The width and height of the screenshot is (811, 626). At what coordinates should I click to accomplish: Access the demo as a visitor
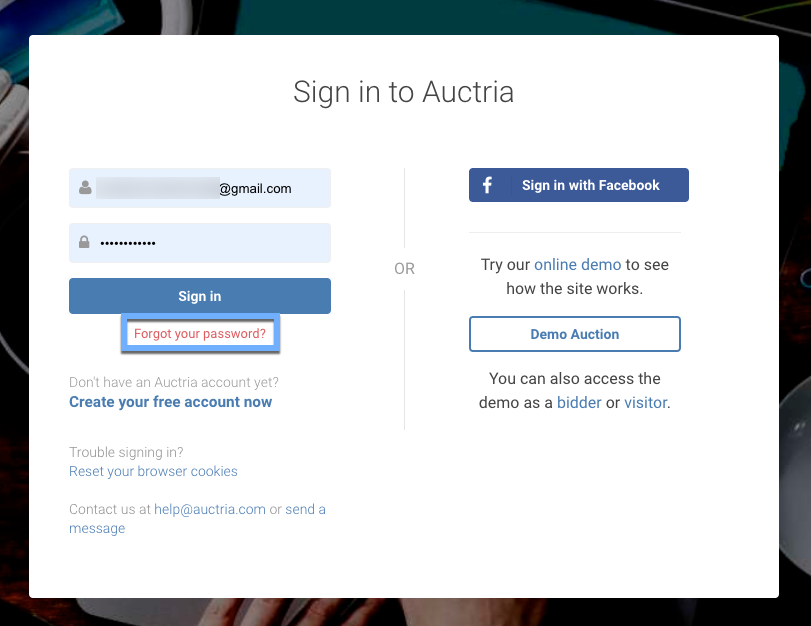coord(646,403)
